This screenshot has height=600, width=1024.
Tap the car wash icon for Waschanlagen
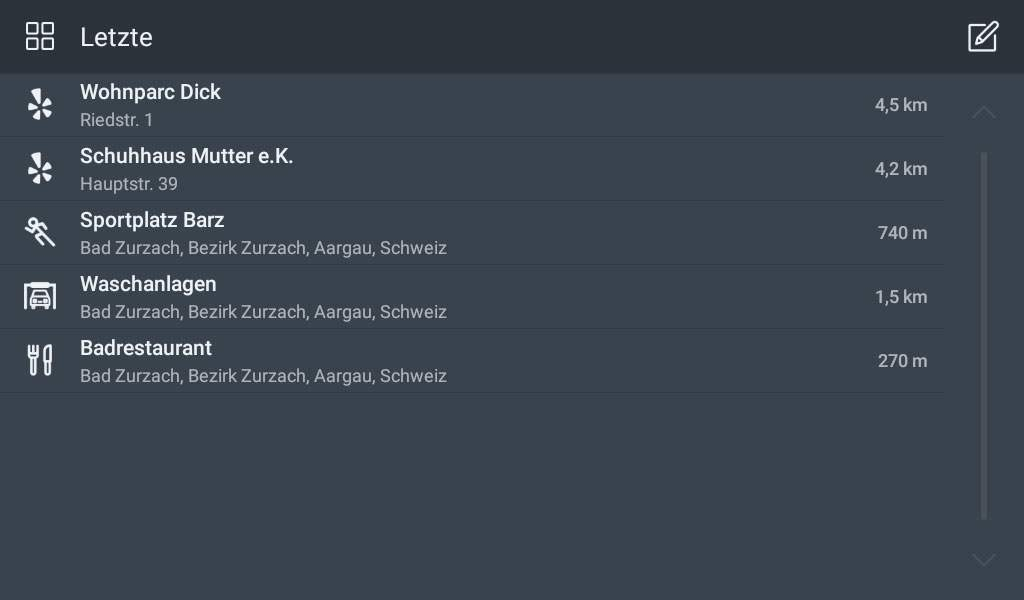pyautogui.click(x=40, y=297)
